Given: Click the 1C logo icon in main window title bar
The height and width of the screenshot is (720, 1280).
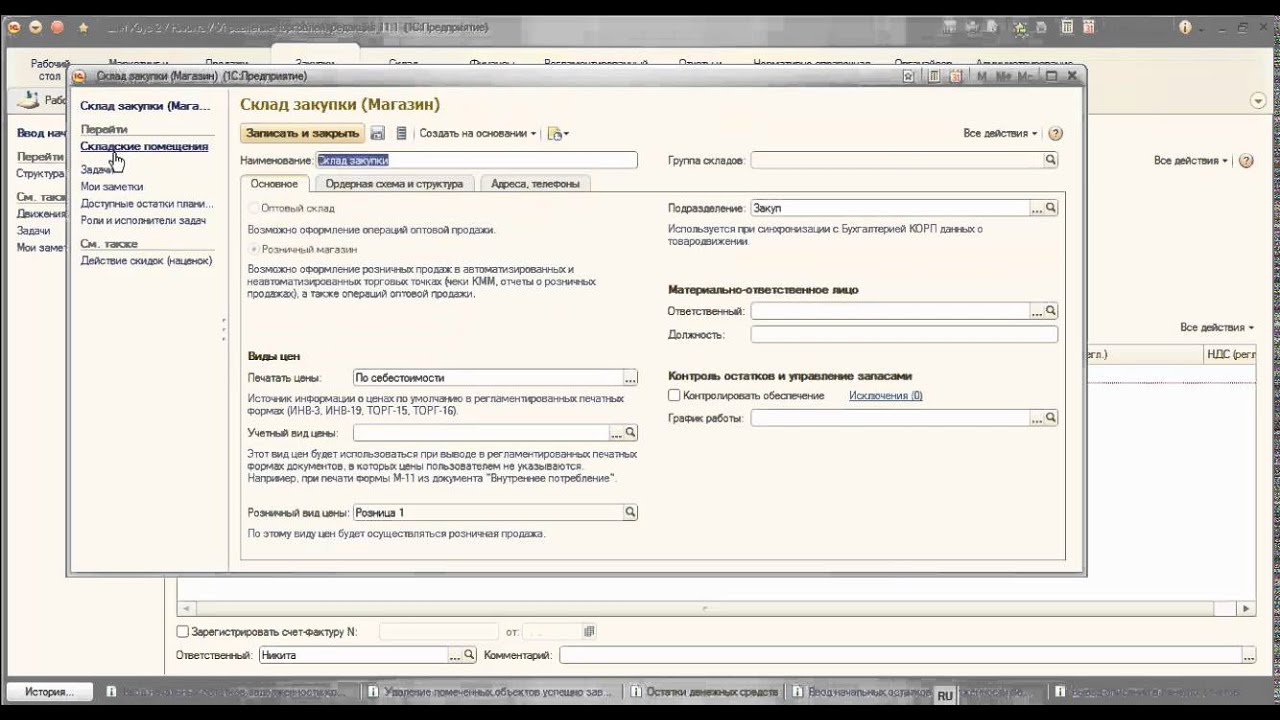Looking at the screenshot, I should click(x=14, y=27).
